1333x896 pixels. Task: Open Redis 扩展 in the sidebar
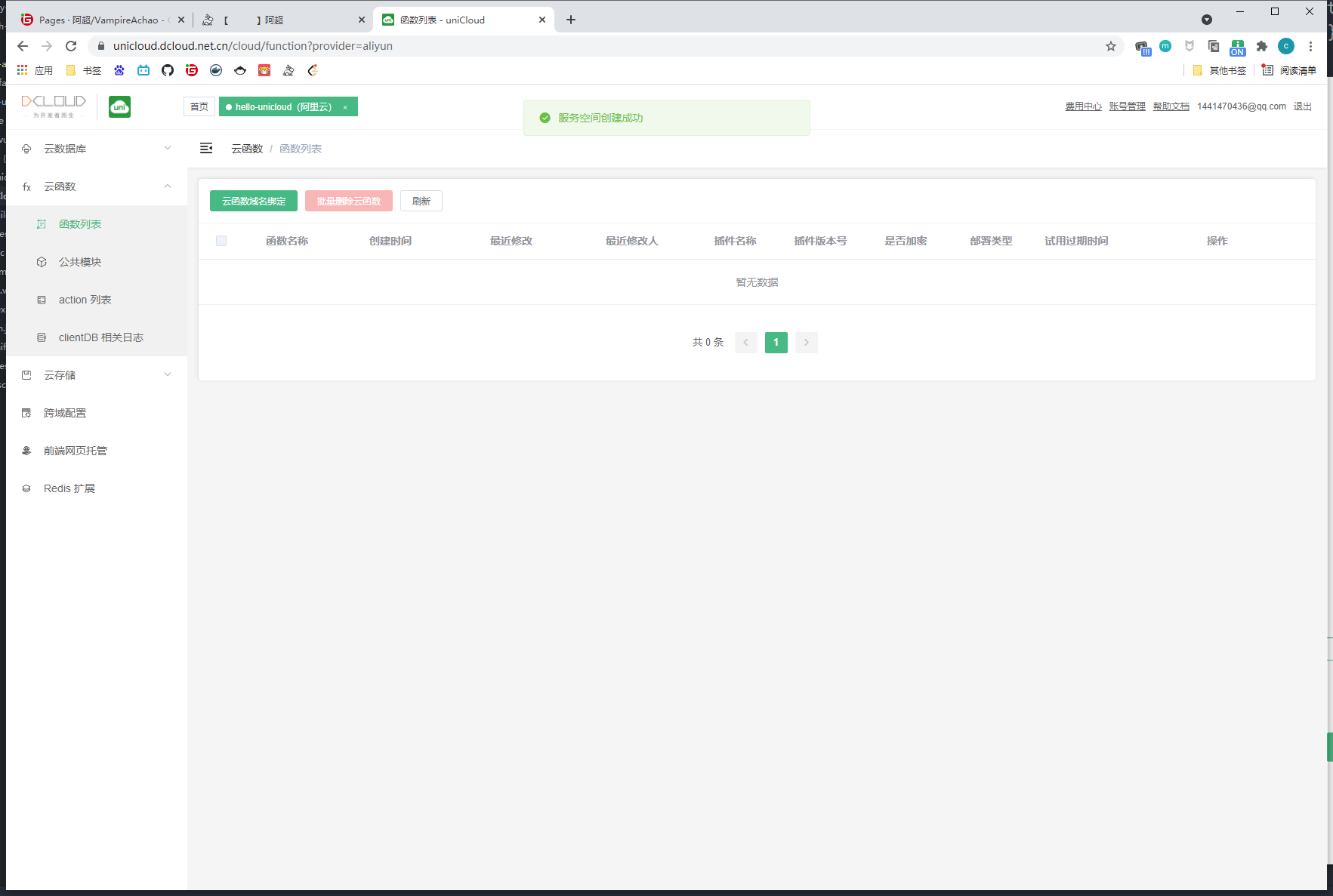[69, 488]
